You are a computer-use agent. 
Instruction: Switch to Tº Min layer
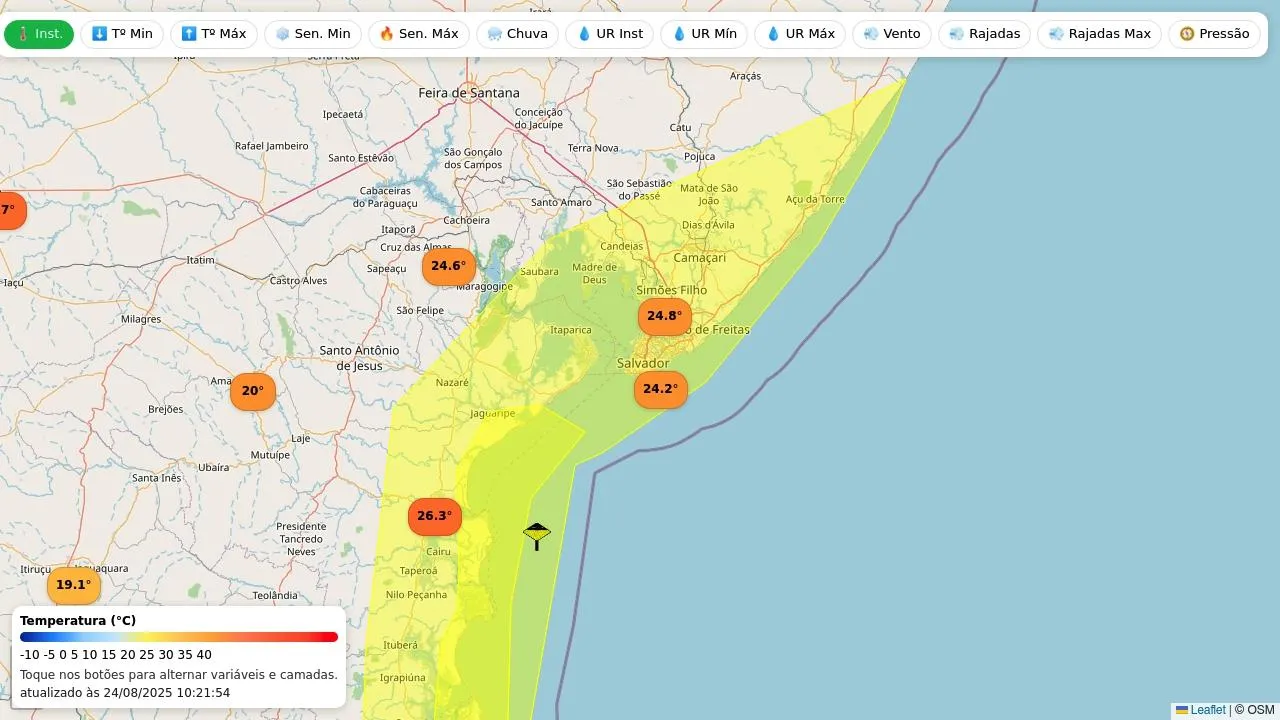tap(122, 34)
